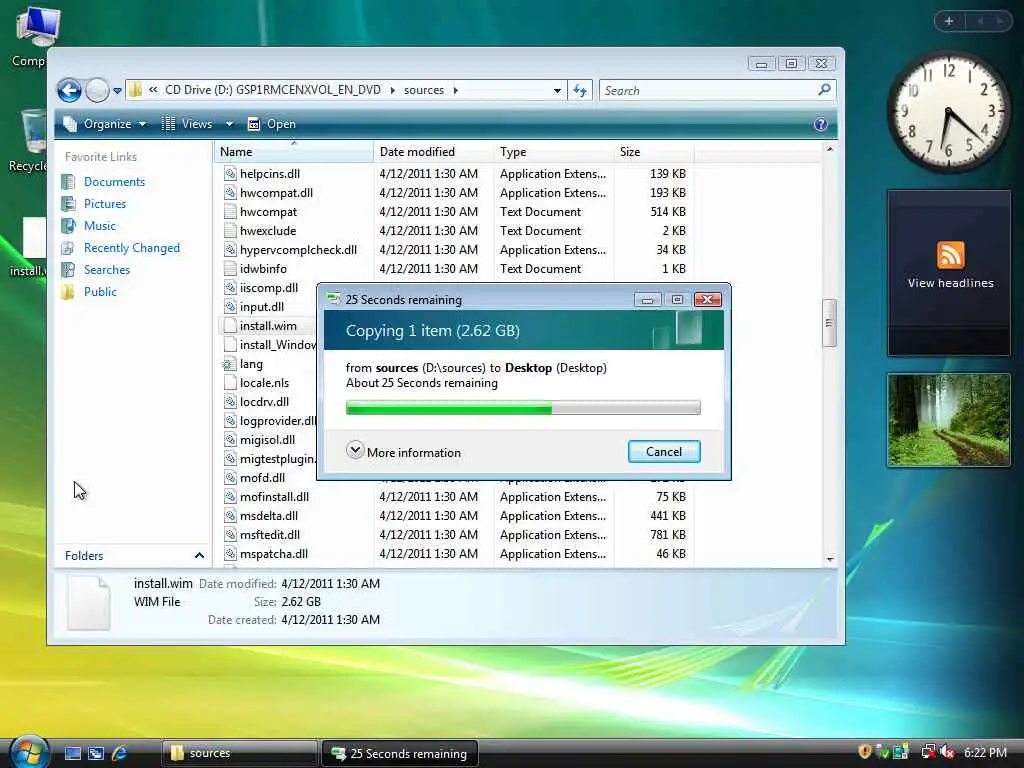The width and height of the screenshot is (1024, 768).
Task: Select msftedit.dll file
Action: 270,534
